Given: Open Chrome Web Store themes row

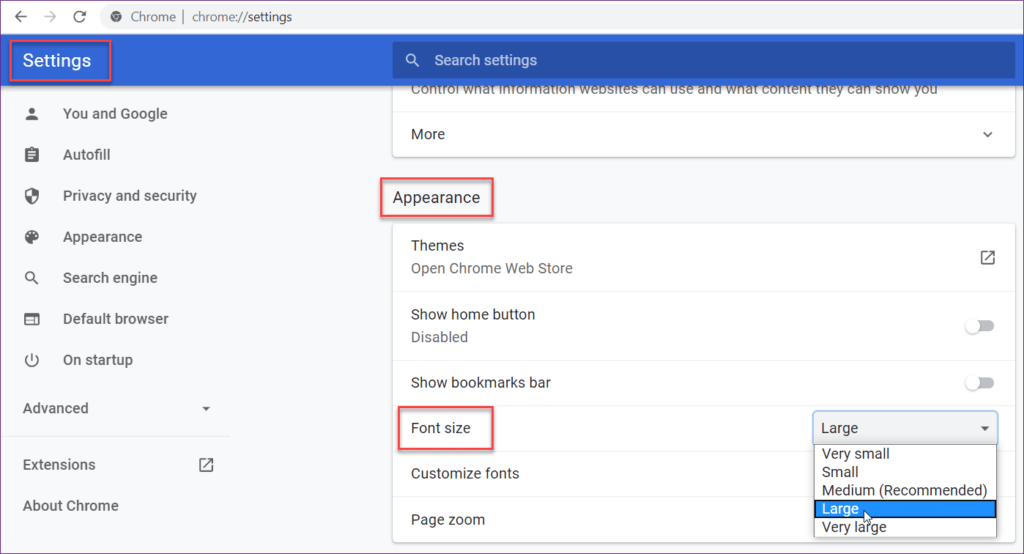Looking at the screenshot, I should point(703,257).
